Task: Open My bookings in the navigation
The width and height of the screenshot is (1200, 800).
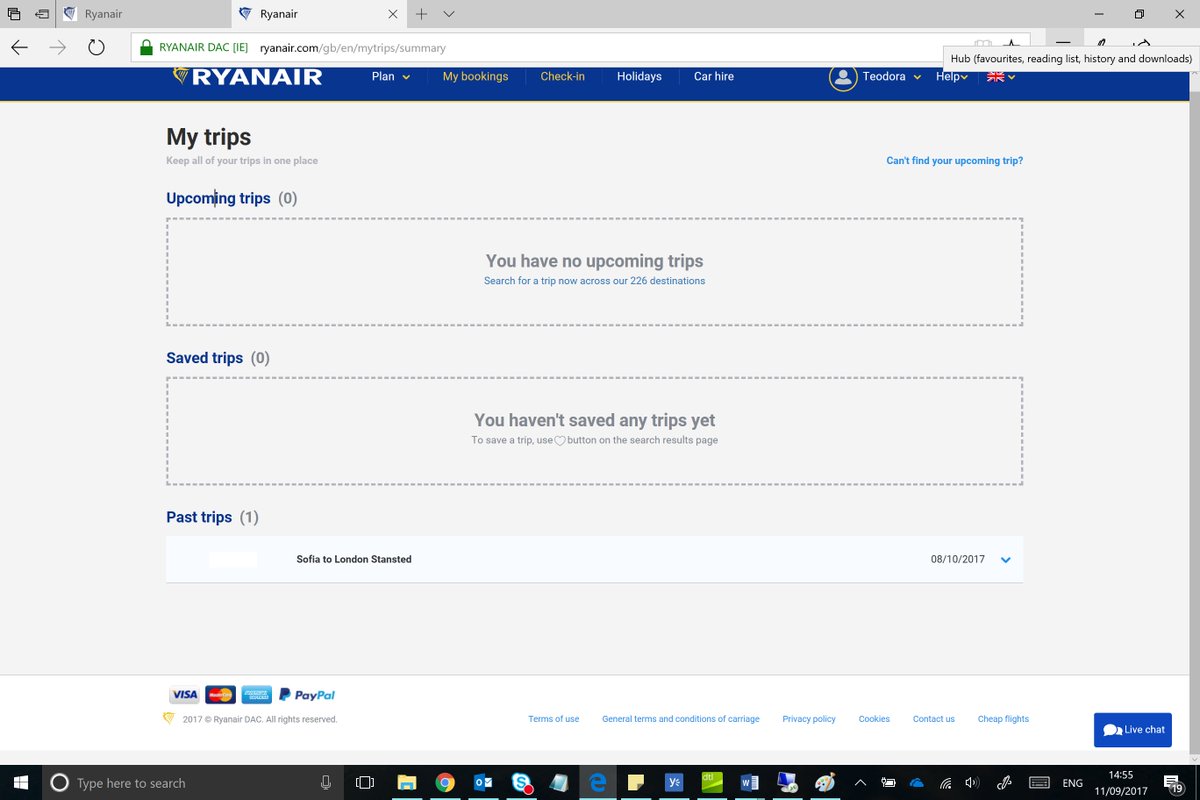Action: pos(475,77)
